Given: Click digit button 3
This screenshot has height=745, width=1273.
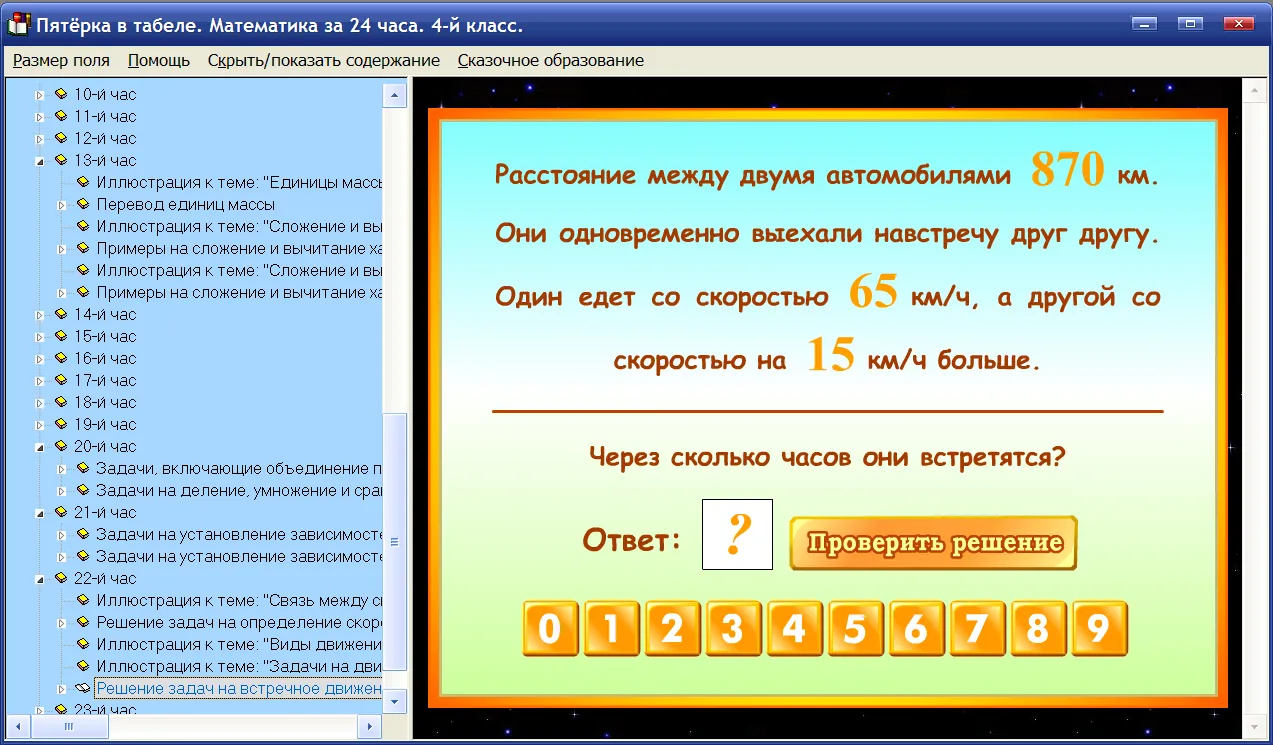Looking at the screenshot, I should [733, 629].
